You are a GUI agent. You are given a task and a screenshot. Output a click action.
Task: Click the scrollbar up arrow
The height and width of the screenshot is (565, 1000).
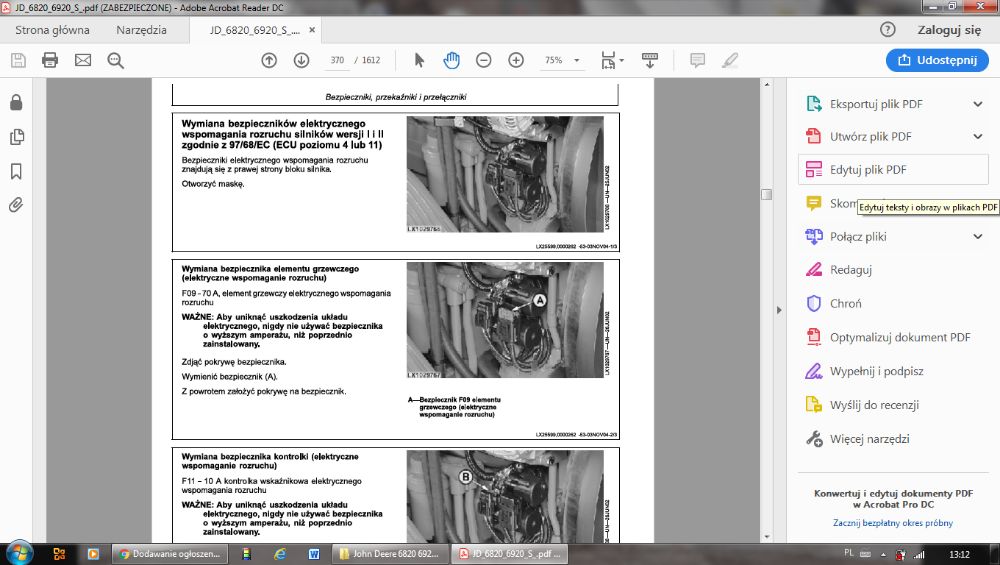coord(767,84)
